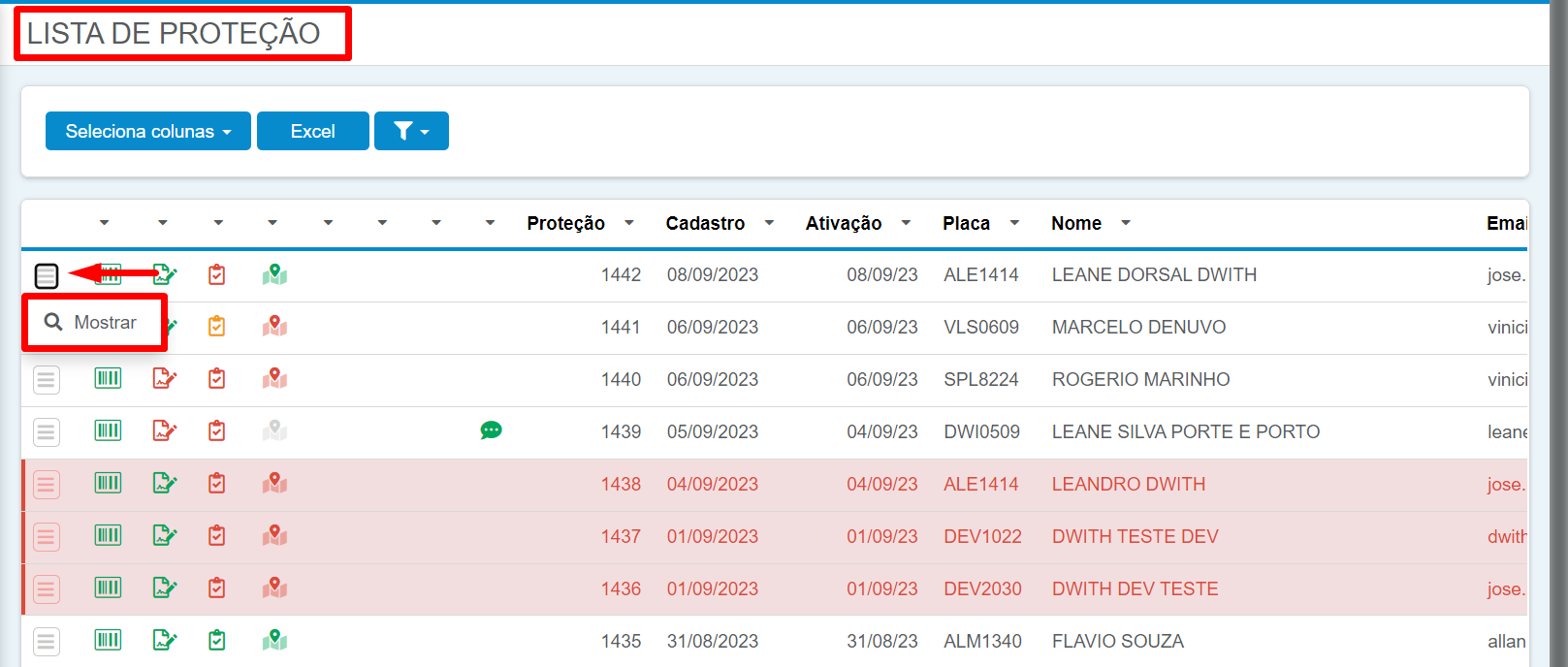Click the green clipboard check icon in row 1435
1568x667 pixels.
217,640
